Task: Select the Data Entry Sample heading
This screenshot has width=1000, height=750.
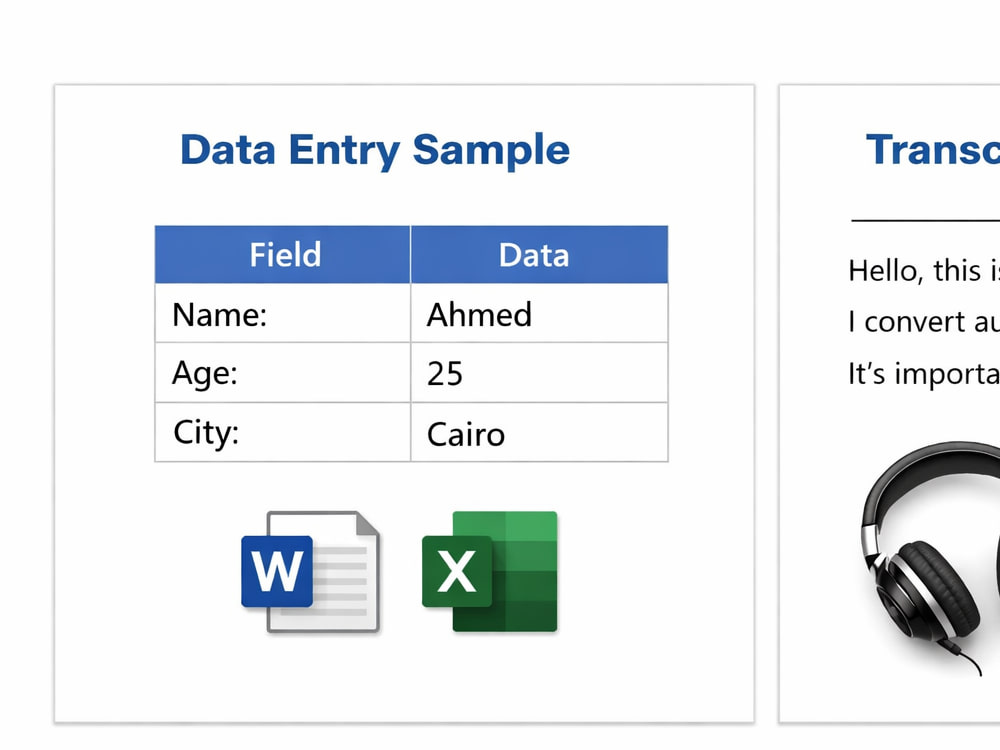Action: [375, 151]
